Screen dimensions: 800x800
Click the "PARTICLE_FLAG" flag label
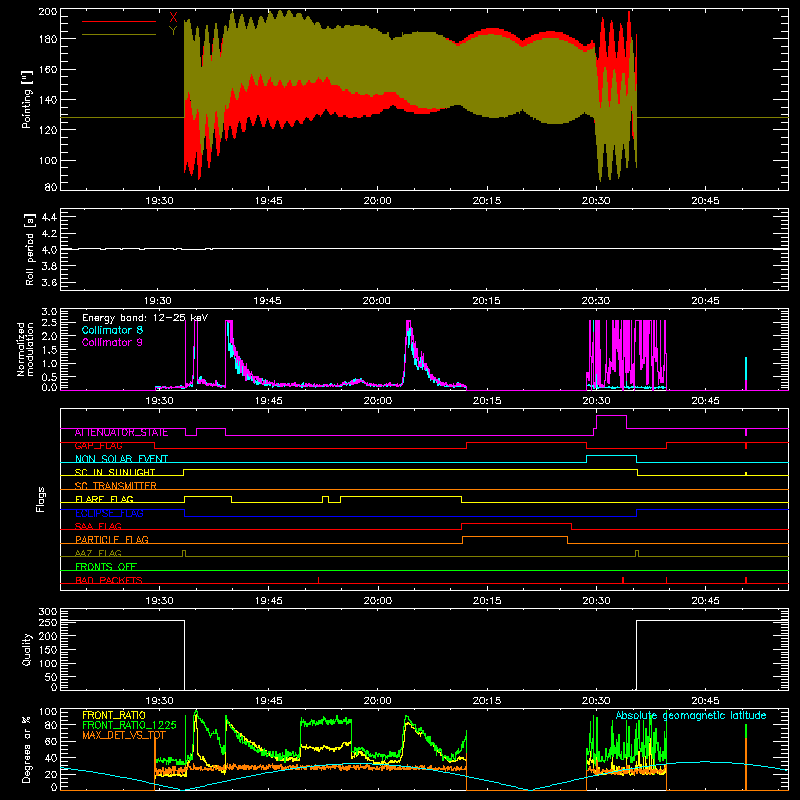[112, 540]
